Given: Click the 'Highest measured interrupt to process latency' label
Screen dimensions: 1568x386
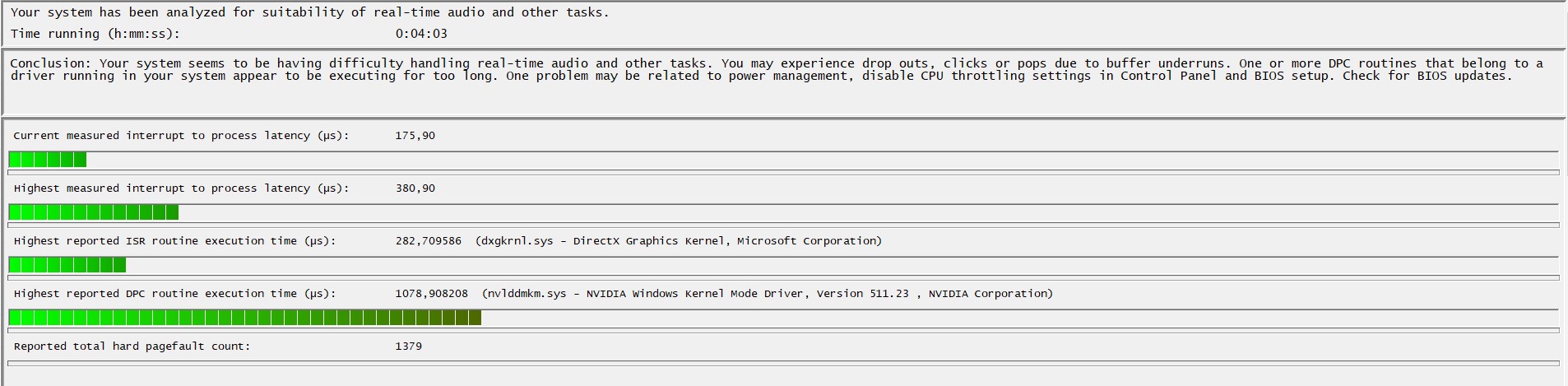Looking at the screenshot, I should tap(181, 188).
